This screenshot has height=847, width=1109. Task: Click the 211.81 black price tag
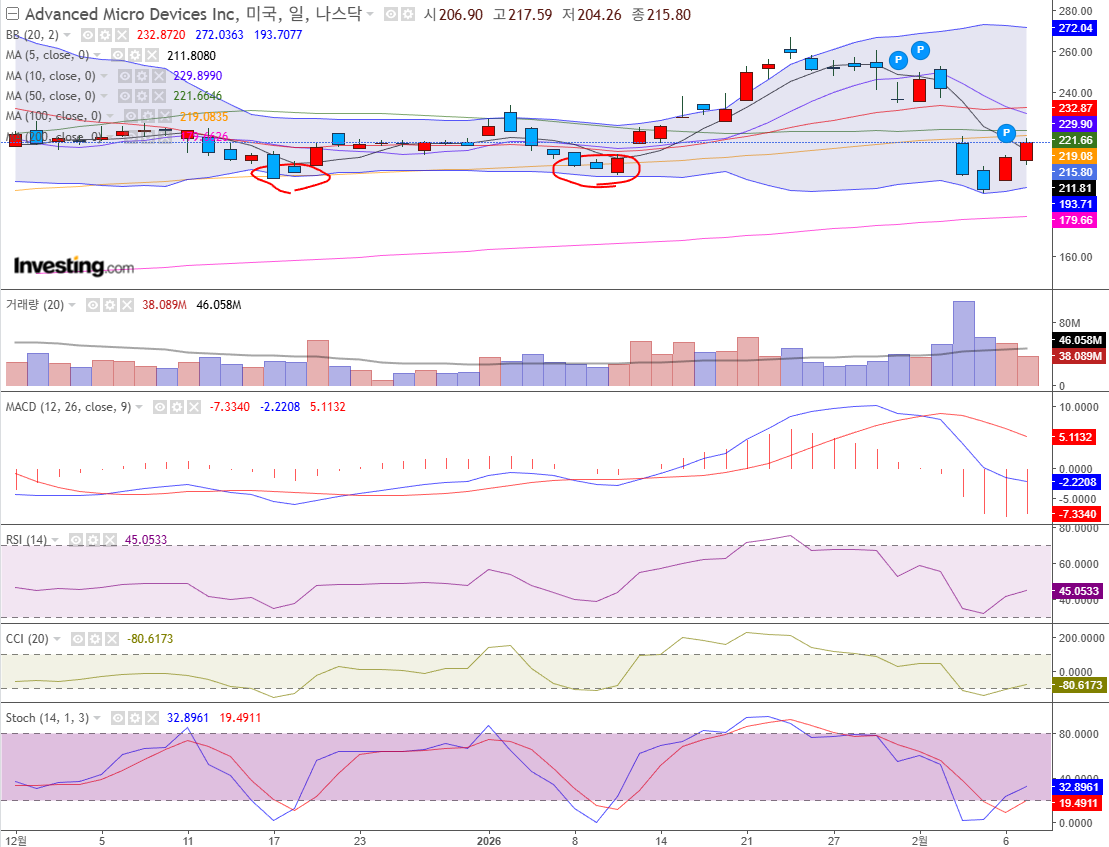coord(1076,188)
